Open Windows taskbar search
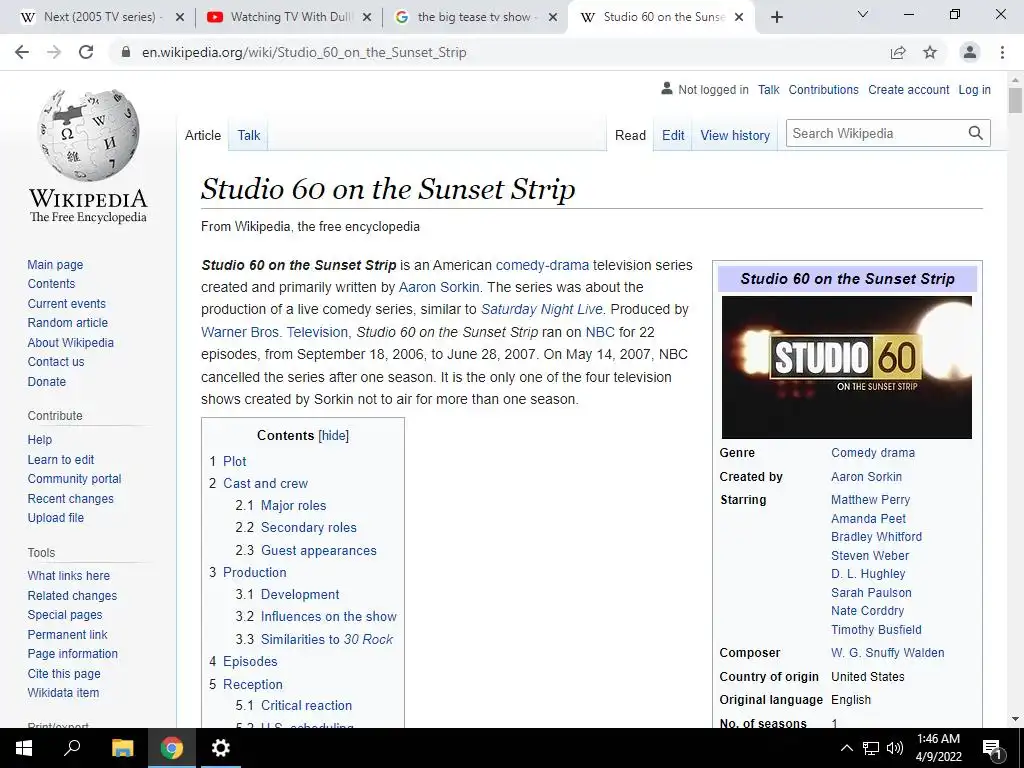1024x768 pixels. 72,748
